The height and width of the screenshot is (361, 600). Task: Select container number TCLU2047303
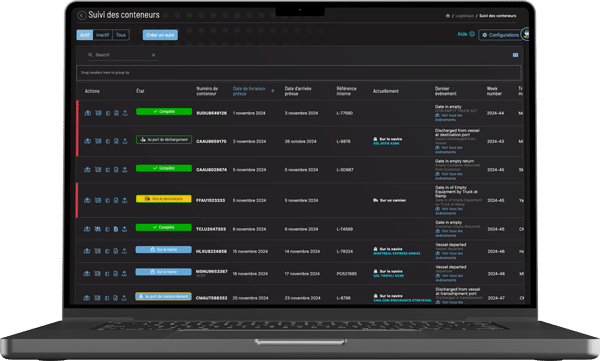point(211,229)
